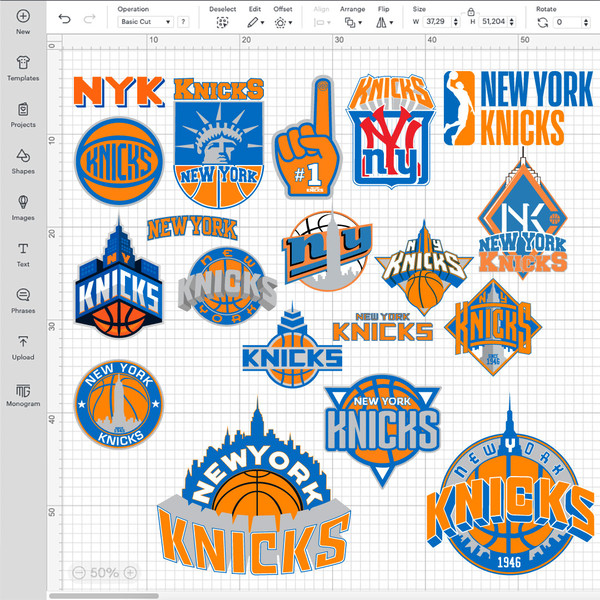Toggle the size aspect ratio lock
The width and height of the screenshot is (600, 600).
471,12
